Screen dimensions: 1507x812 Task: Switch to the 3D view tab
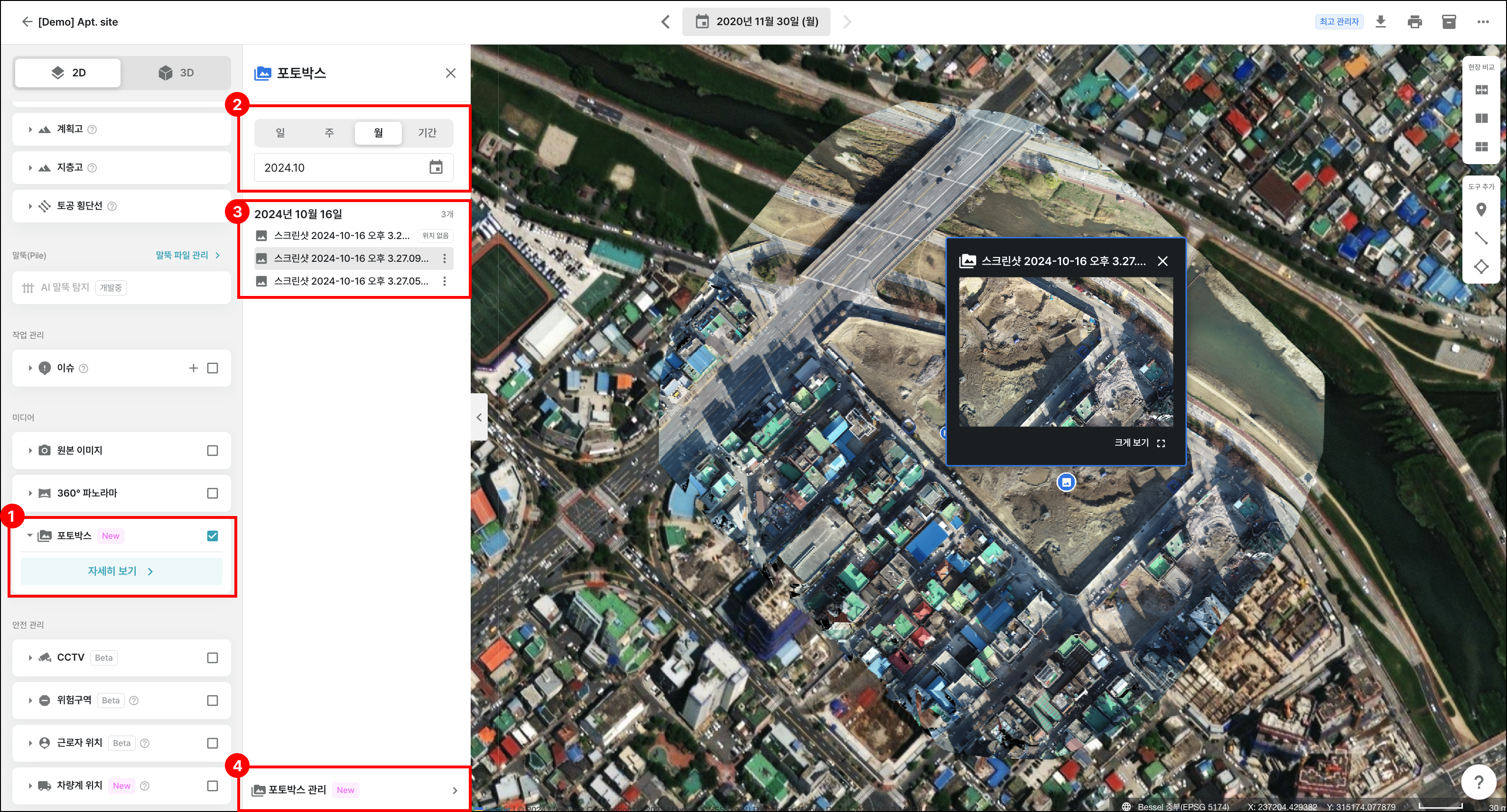tap(176, 73)
